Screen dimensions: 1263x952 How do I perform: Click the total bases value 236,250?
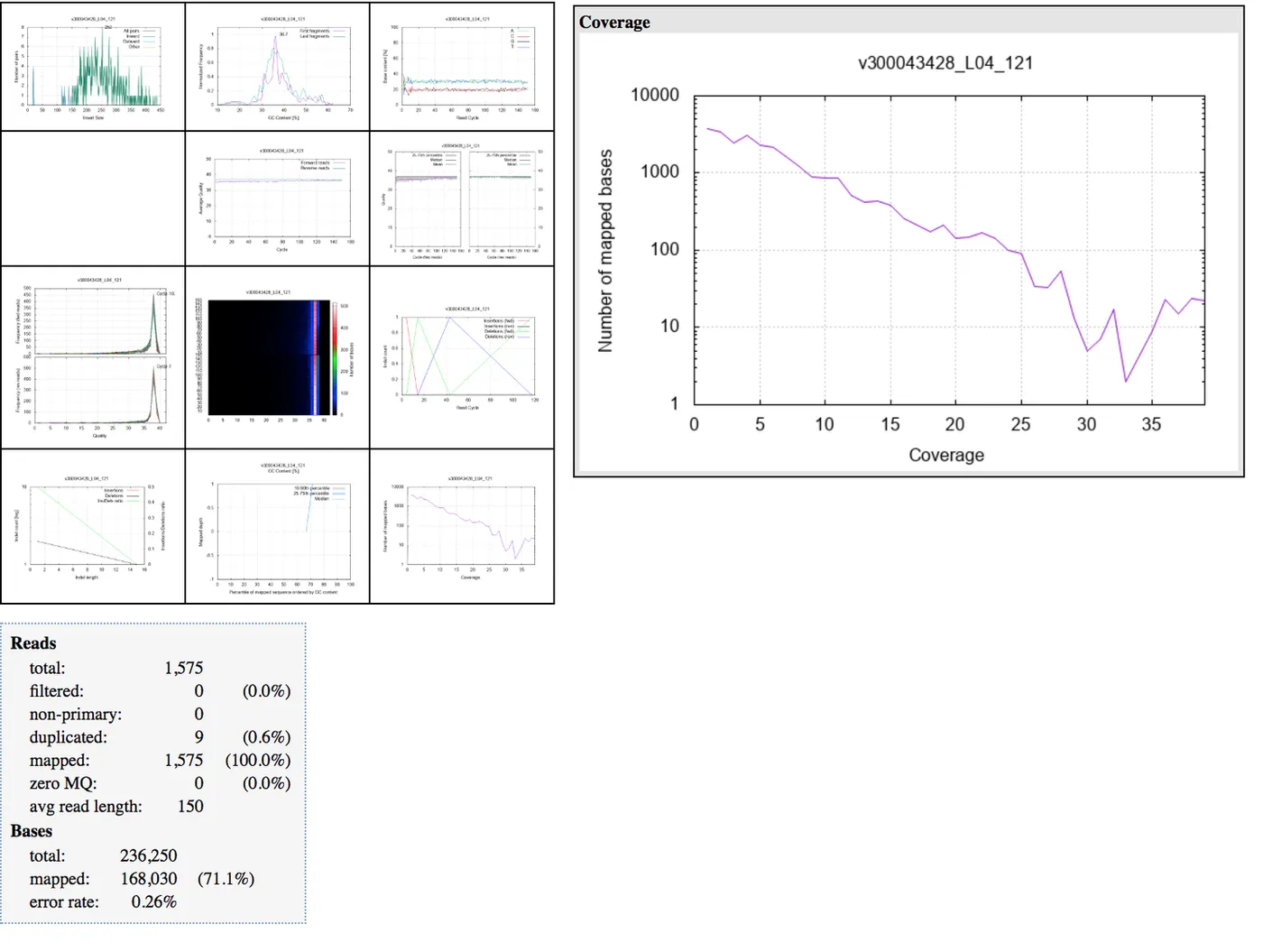(x=149, y=855)
